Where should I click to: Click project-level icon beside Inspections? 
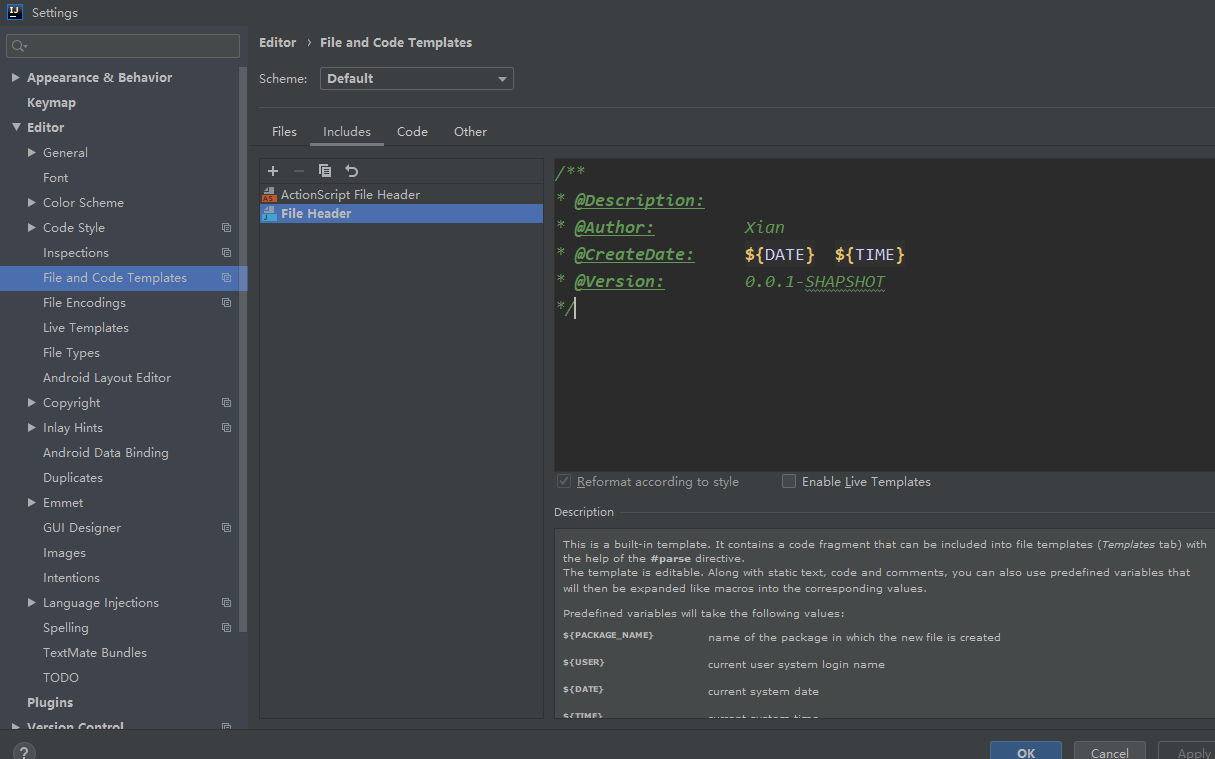click(x=226, y=253)
